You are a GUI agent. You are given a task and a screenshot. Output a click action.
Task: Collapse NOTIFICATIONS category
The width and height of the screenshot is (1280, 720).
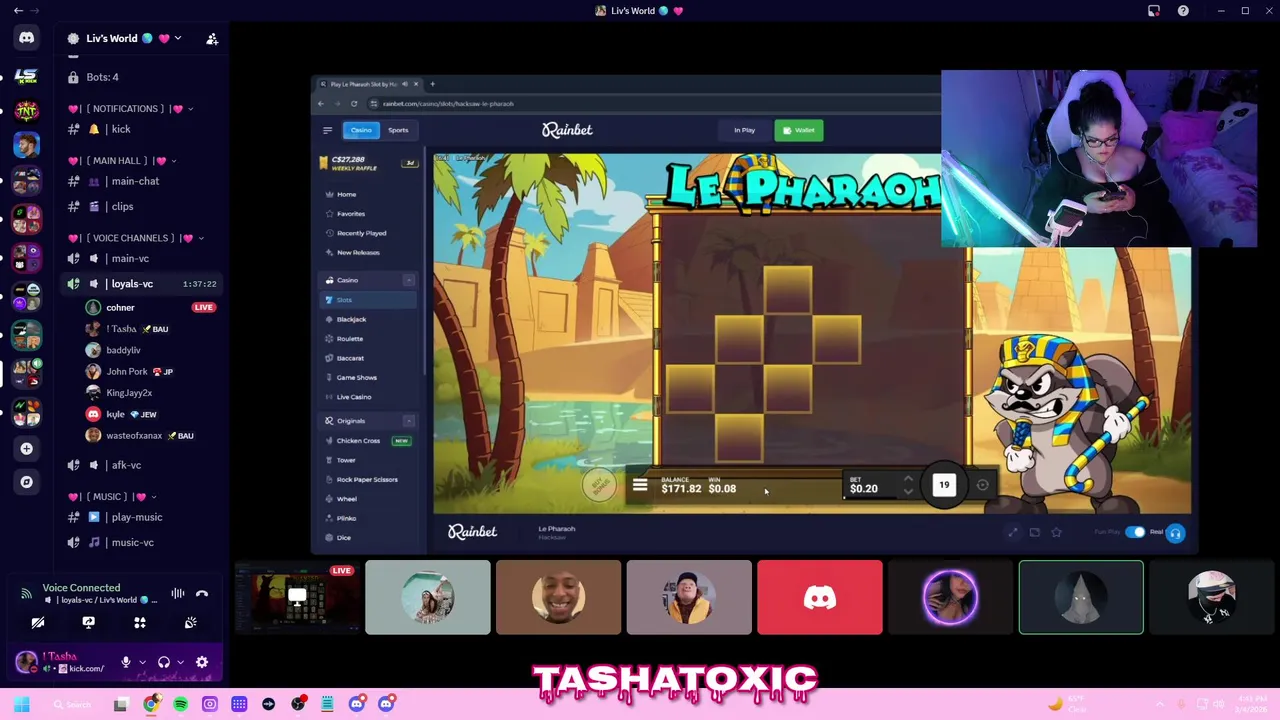[129, 108]
